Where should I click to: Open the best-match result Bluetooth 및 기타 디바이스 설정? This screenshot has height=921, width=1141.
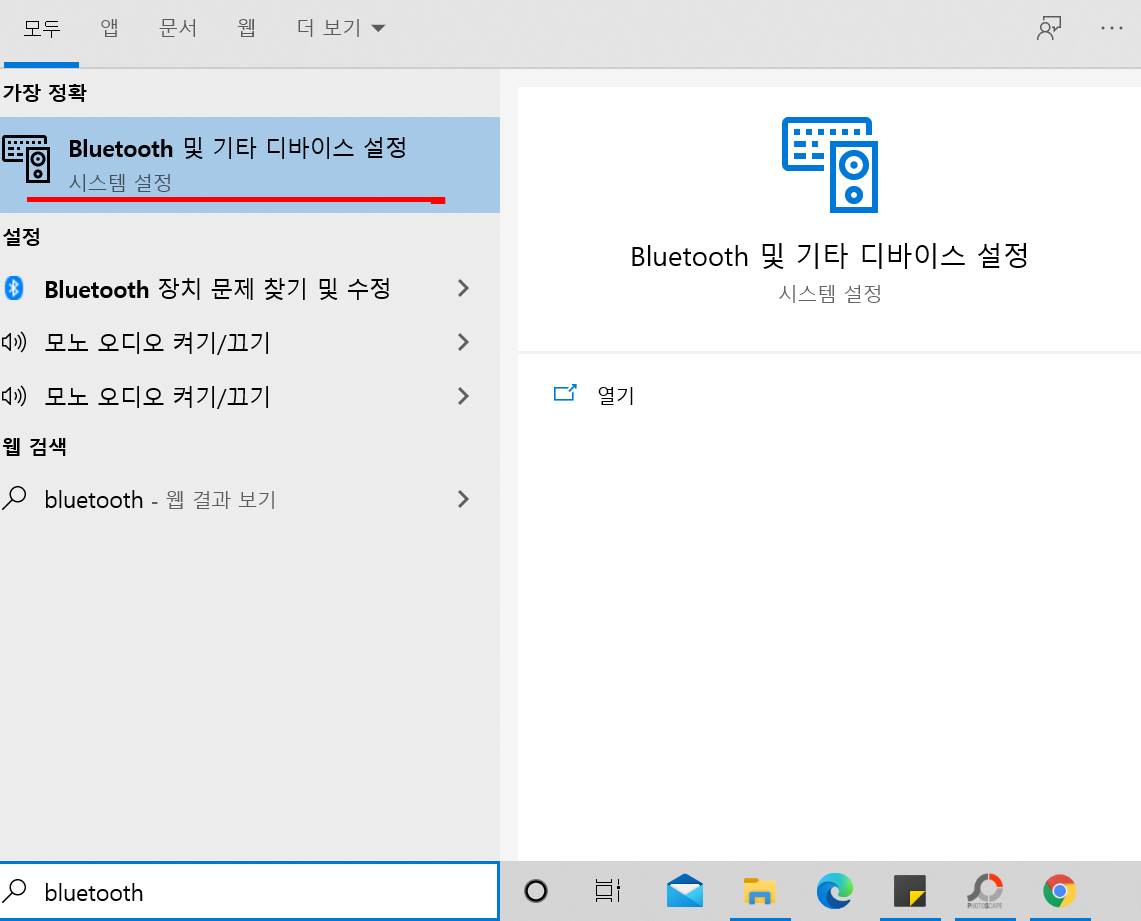(x=250, y=164)
